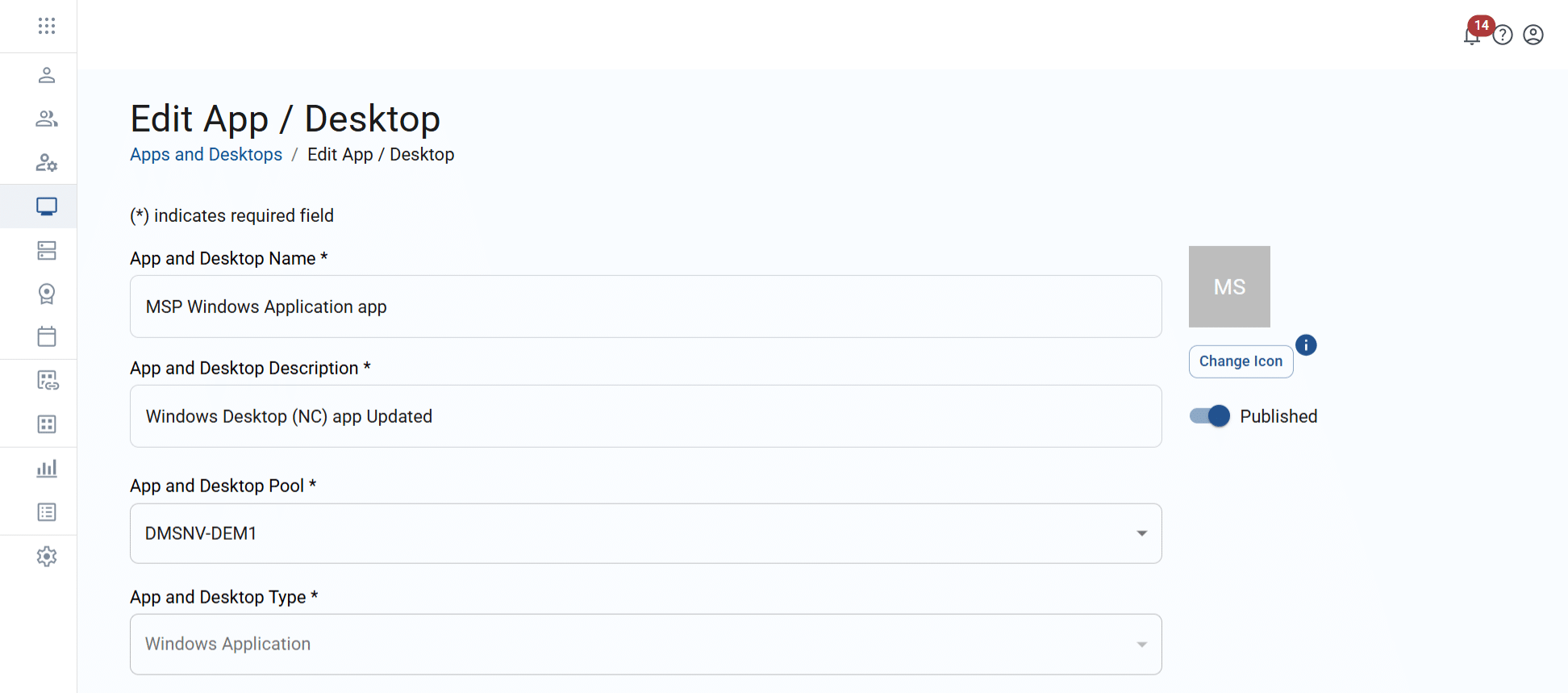Image resolution: width=1568 pixels, height=693 pixels.
Task: Open the help question mark icon
Action: point(1503,35)
